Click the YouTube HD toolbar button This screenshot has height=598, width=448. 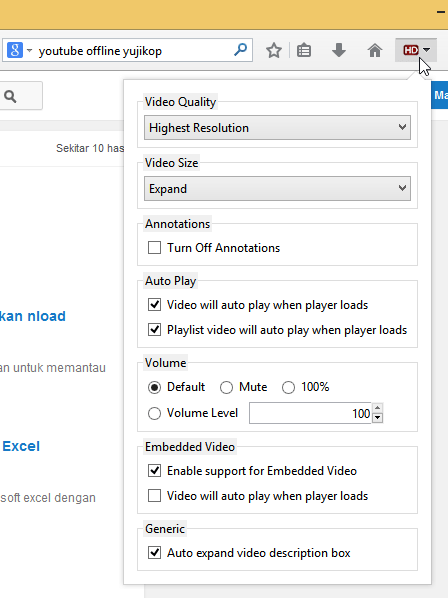(416, 50)
